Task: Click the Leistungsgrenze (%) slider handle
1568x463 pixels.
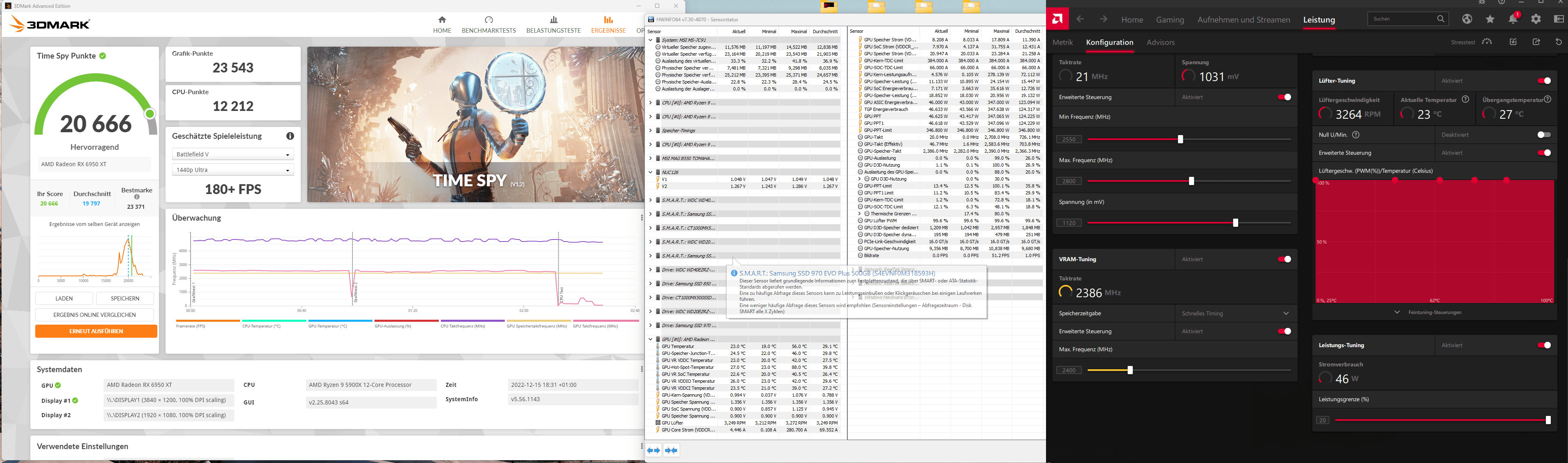Action: (1548, 420)
